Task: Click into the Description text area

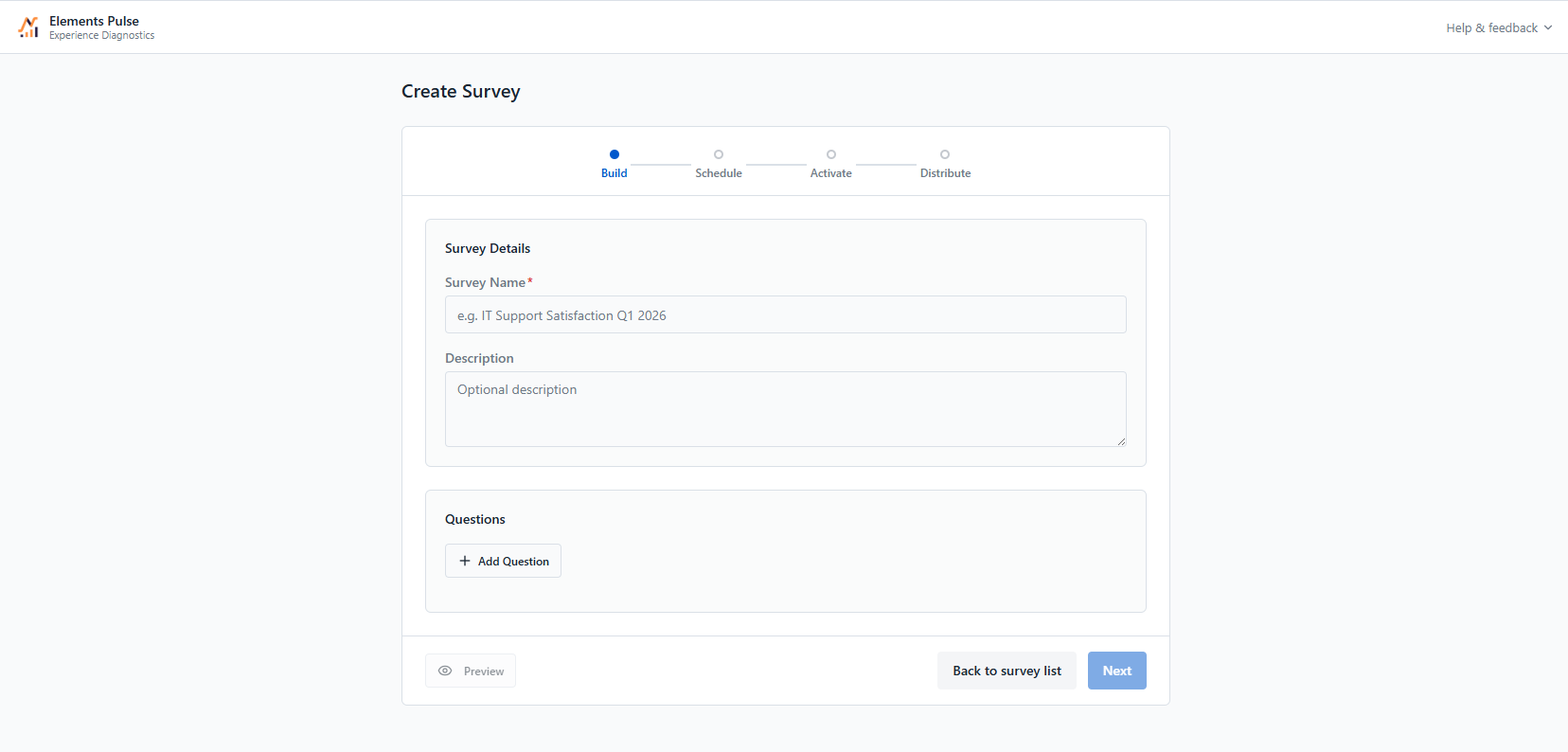Action: [786, 409]
